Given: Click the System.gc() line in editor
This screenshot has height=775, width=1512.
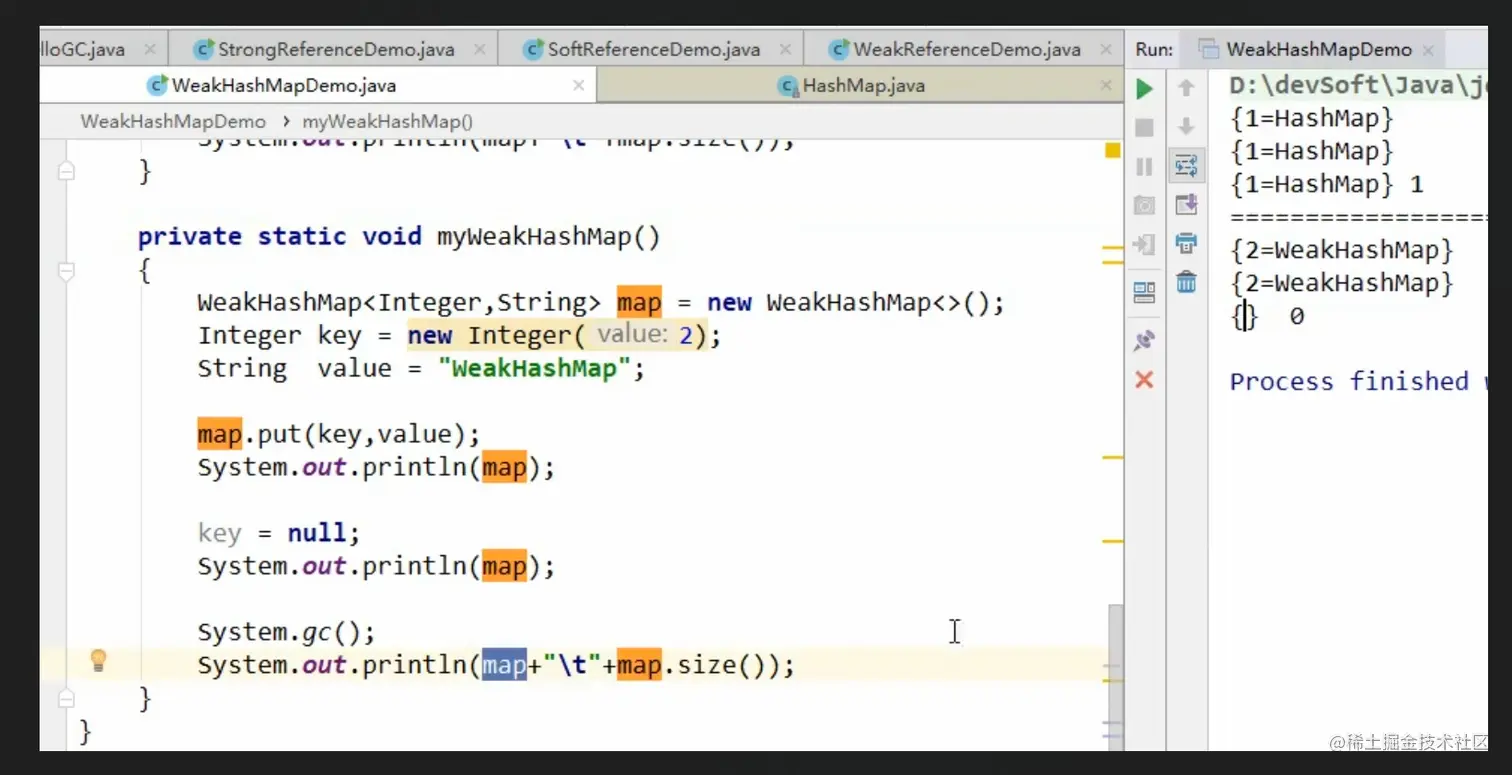Looking at the screenshot, I should tap(286, 632).
